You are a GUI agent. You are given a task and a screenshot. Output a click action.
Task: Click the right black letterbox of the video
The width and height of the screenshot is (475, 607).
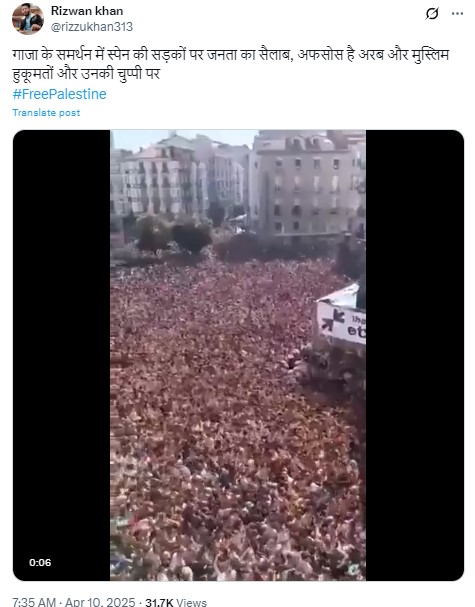pyautogui.click(x=415, y=355)
